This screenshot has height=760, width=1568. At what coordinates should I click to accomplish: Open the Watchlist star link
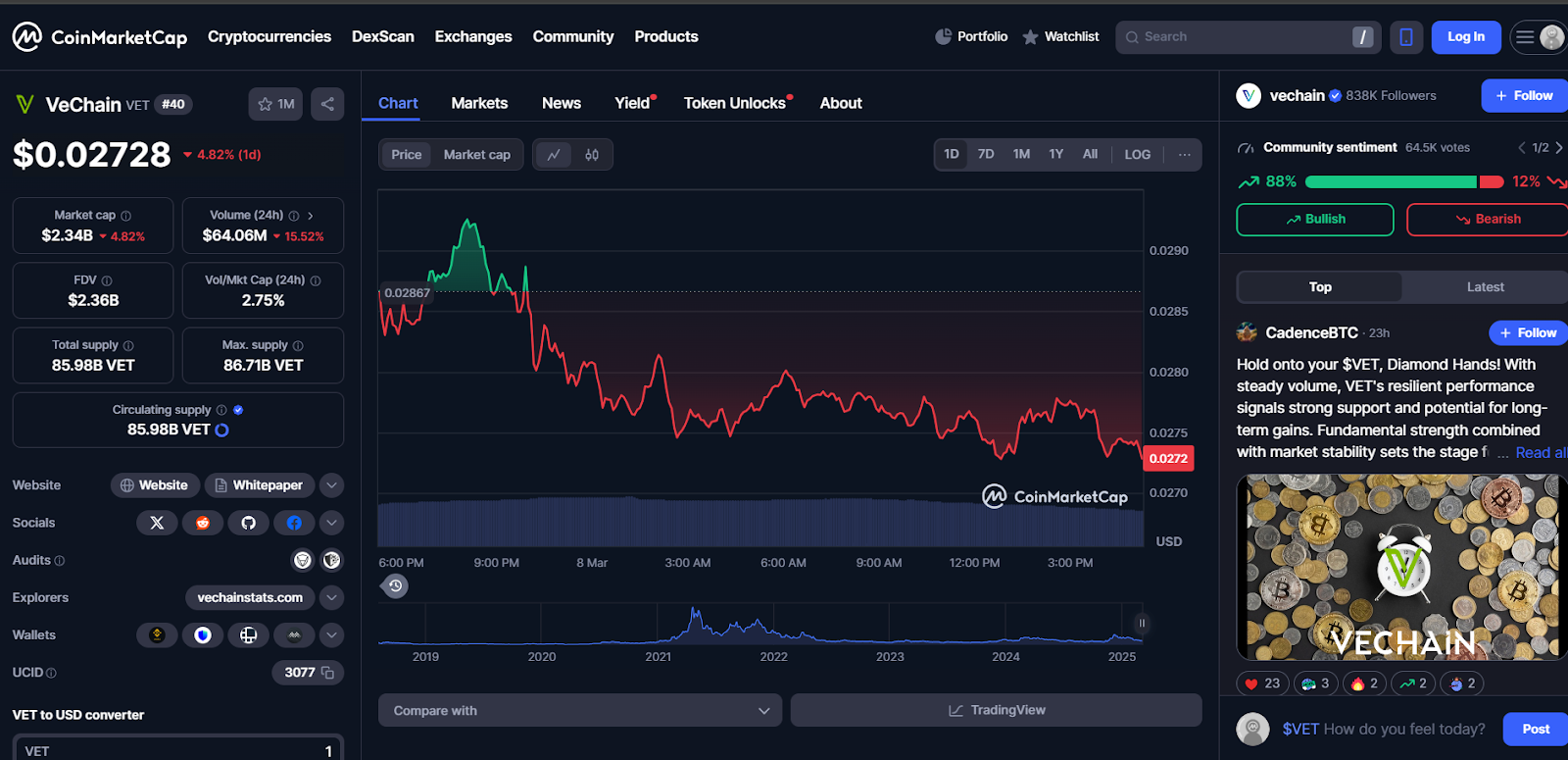(x=1060, y=36)
